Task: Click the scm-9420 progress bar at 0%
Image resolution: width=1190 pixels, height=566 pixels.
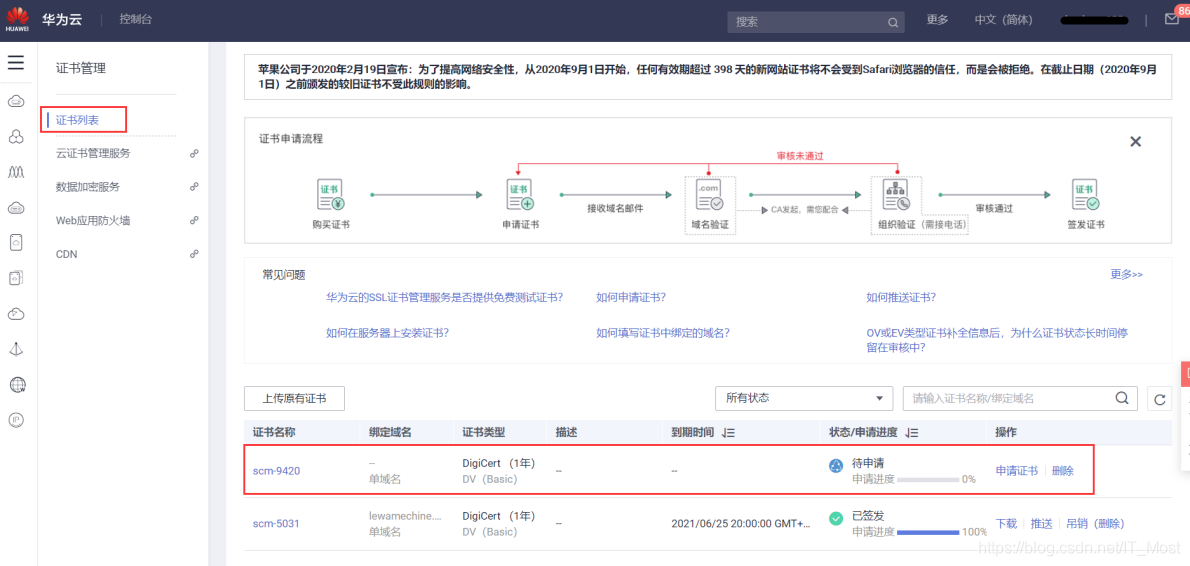Action: click(928, 480)
